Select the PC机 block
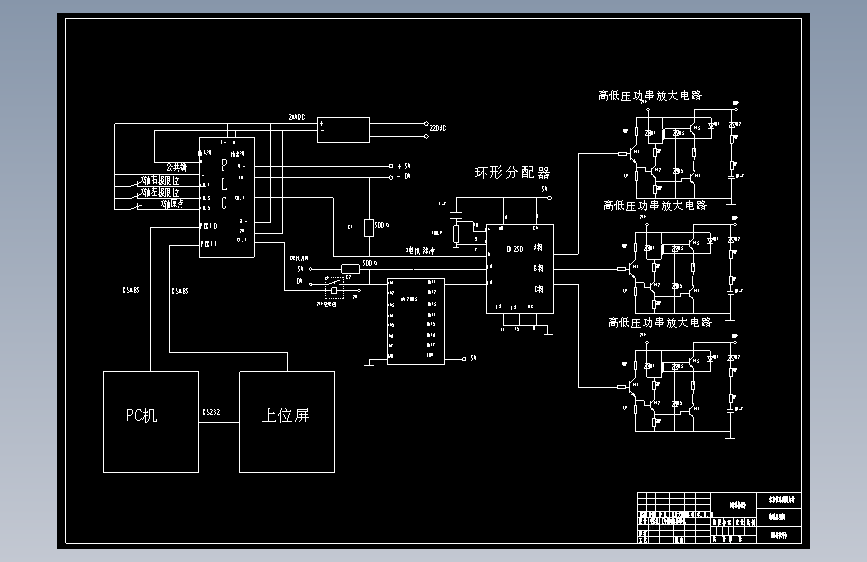The image size is (867, 562). click(x=151, y=422)
